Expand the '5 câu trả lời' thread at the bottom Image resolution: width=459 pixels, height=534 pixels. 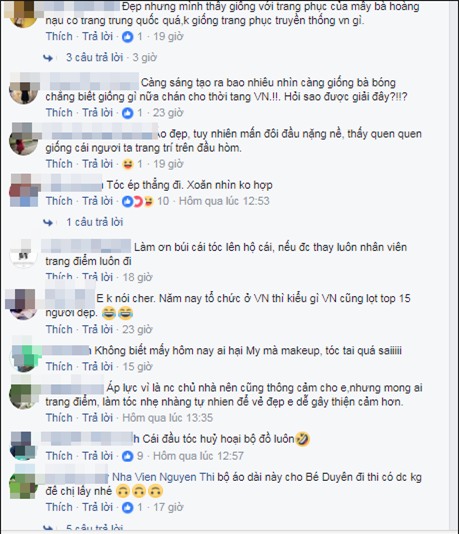tap(94, 528)
